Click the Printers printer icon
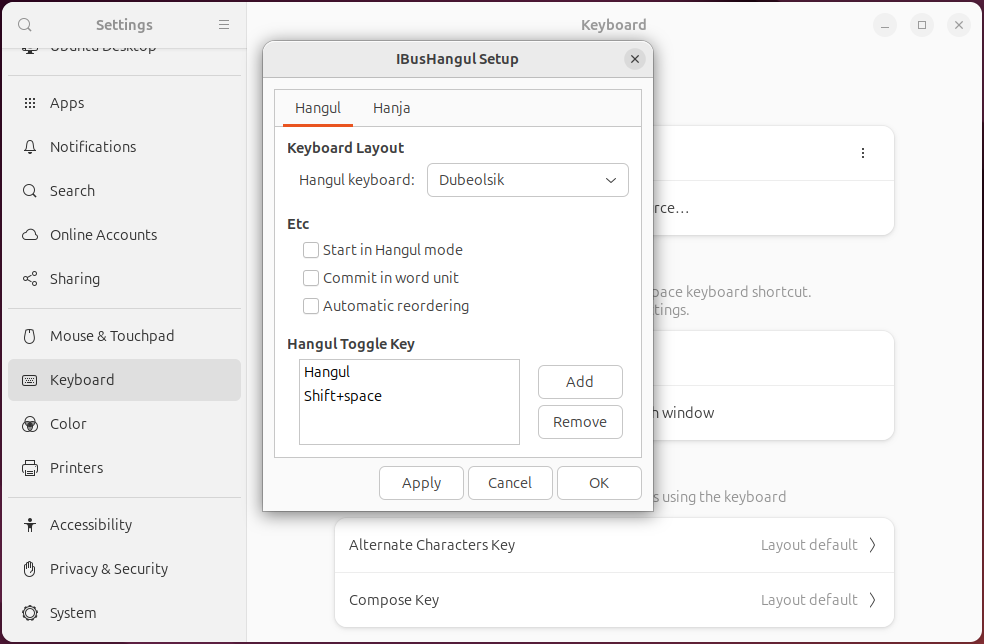 click(x=29, y=468)
